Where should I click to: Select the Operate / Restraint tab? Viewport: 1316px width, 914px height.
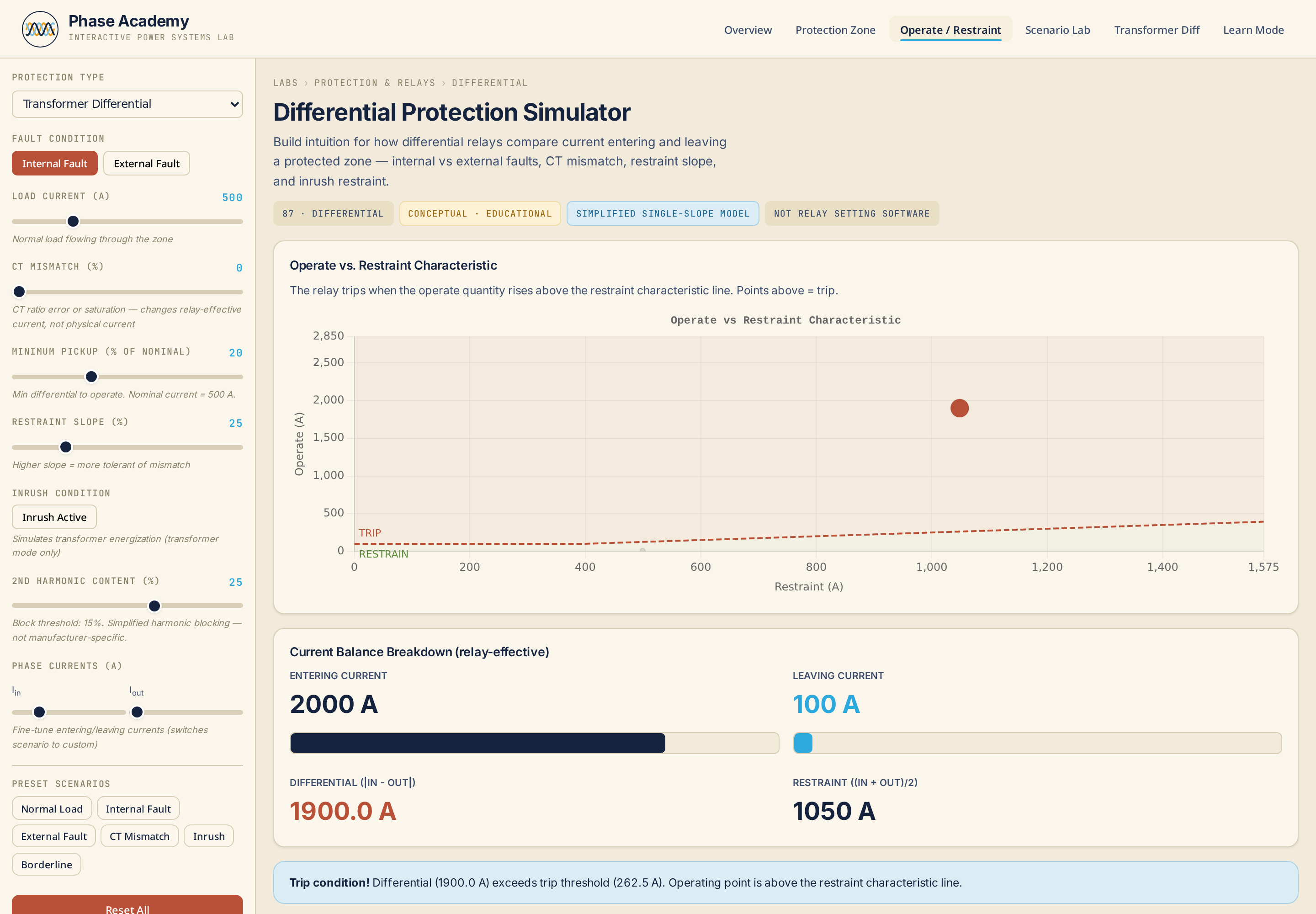click(x=950, y=30)
